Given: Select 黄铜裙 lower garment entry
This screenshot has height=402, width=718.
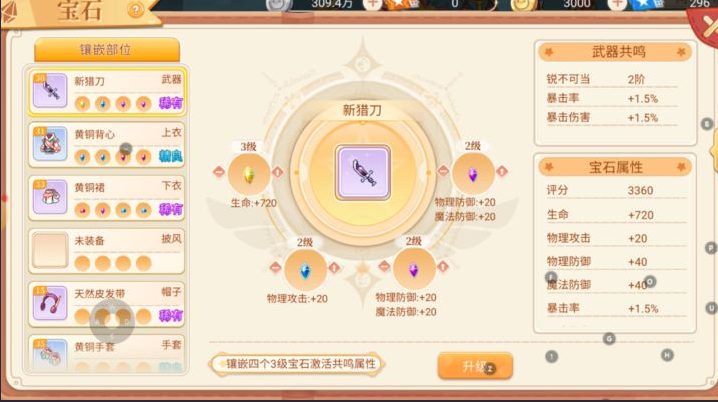Looking at the screenshot, I should coord(107,198).
